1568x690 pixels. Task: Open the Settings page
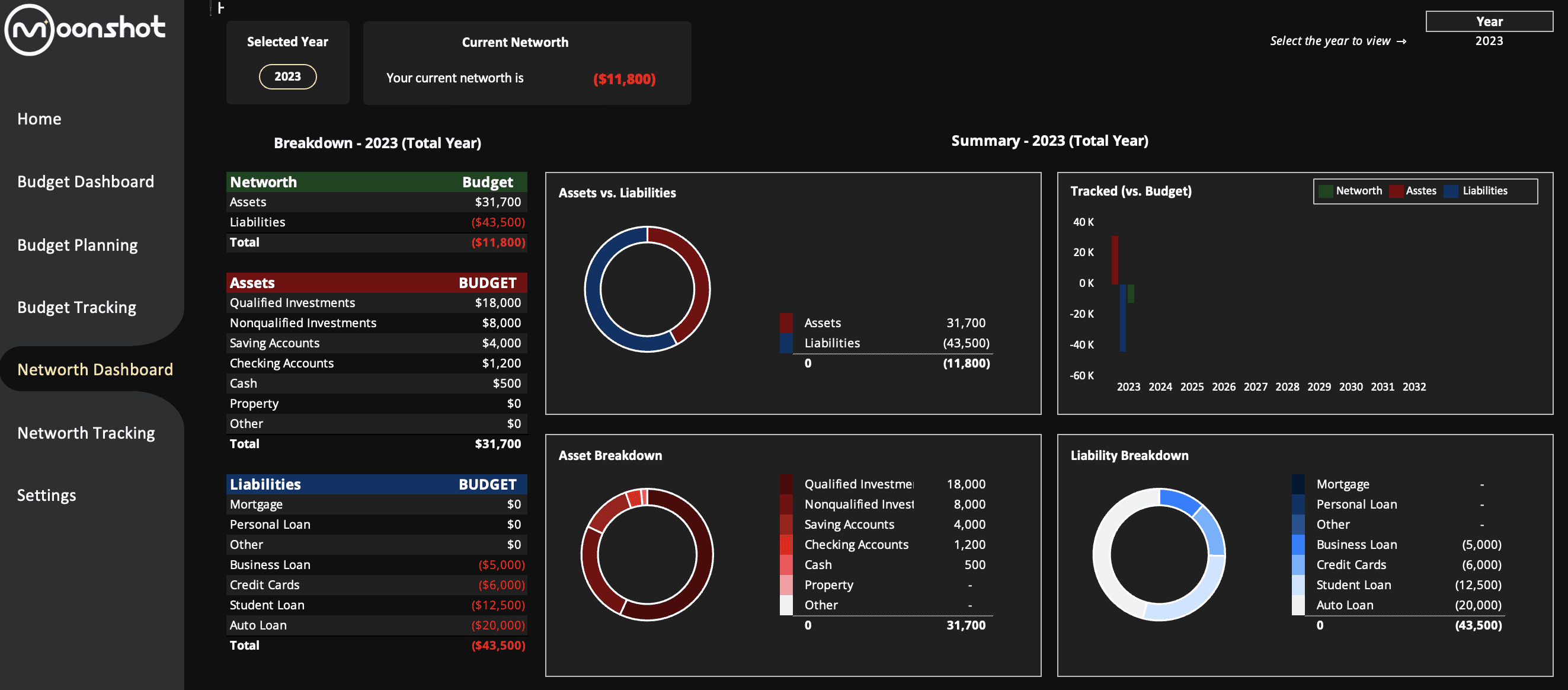point(46,495)
